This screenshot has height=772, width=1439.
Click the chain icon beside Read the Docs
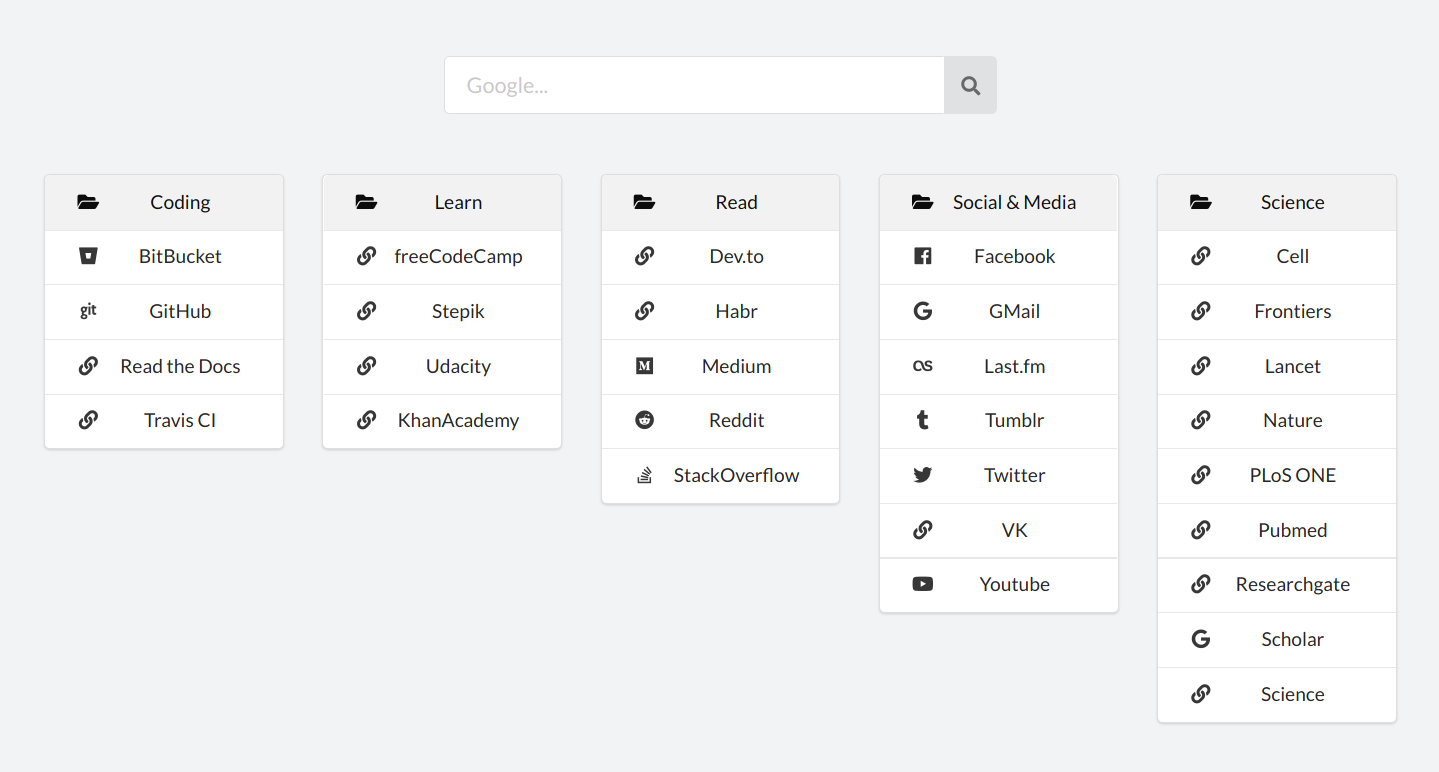pyautogui.click(x=88, y=366)
